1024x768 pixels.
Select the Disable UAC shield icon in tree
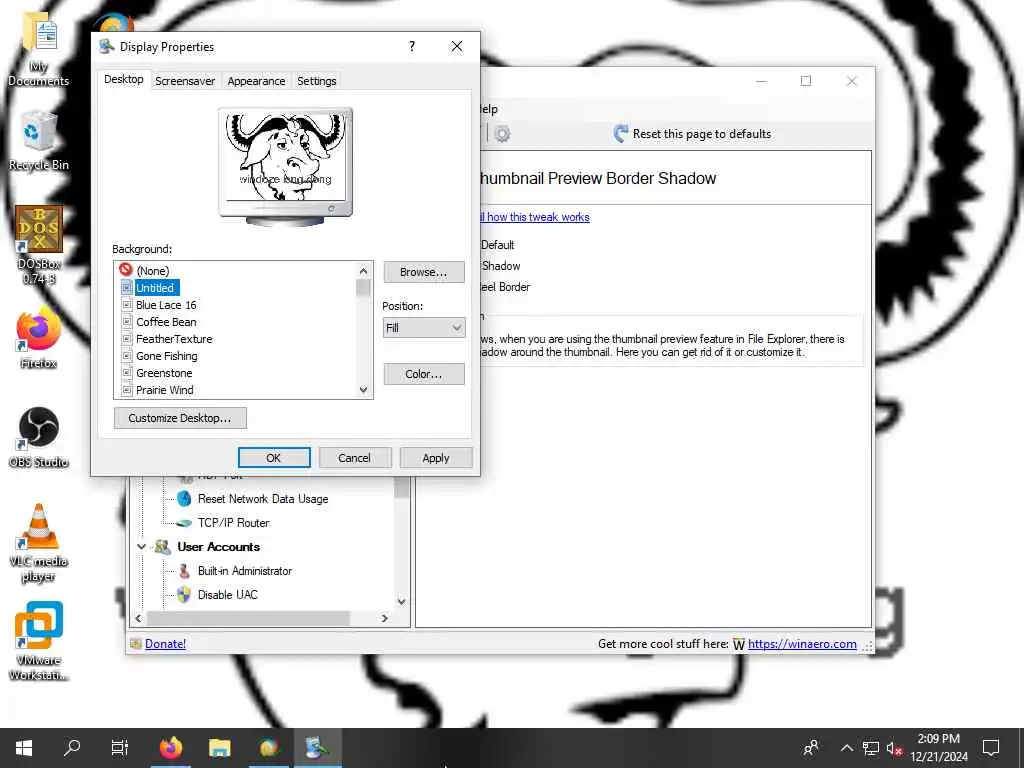(x=184, y=594)
